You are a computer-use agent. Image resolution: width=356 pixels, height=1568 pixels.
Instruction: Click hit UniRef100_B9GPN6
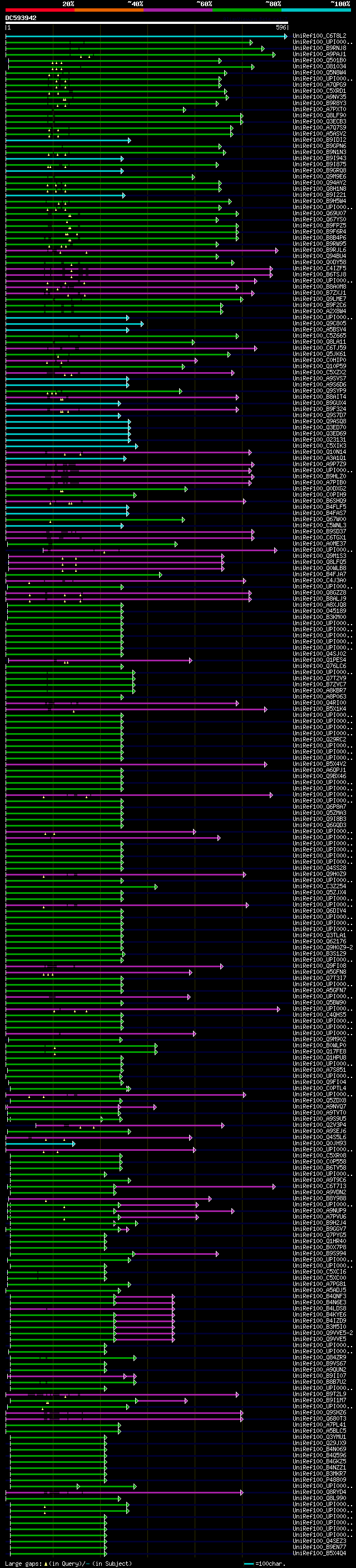point(319,146)
